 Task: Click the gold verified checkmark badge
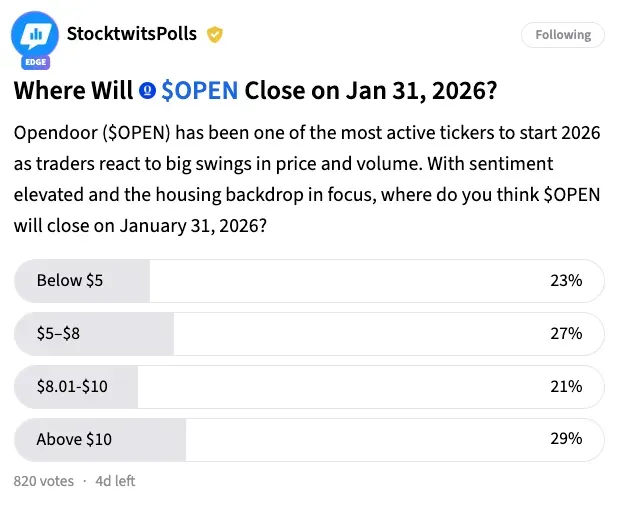tap(214, 35)
